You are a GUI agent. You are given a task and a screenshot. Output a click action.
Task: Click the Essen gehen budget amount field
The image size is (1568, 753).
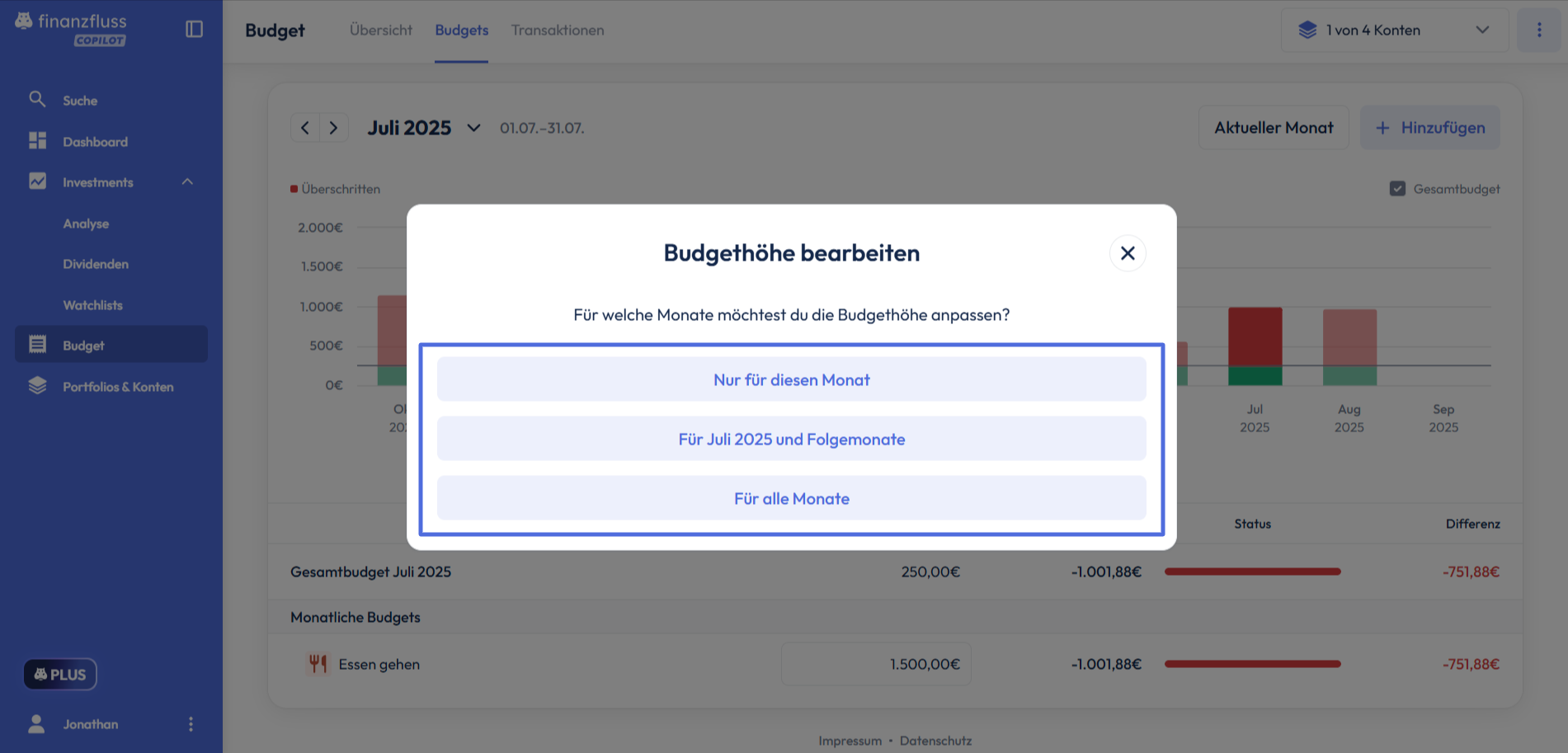(x=876, y=664)
